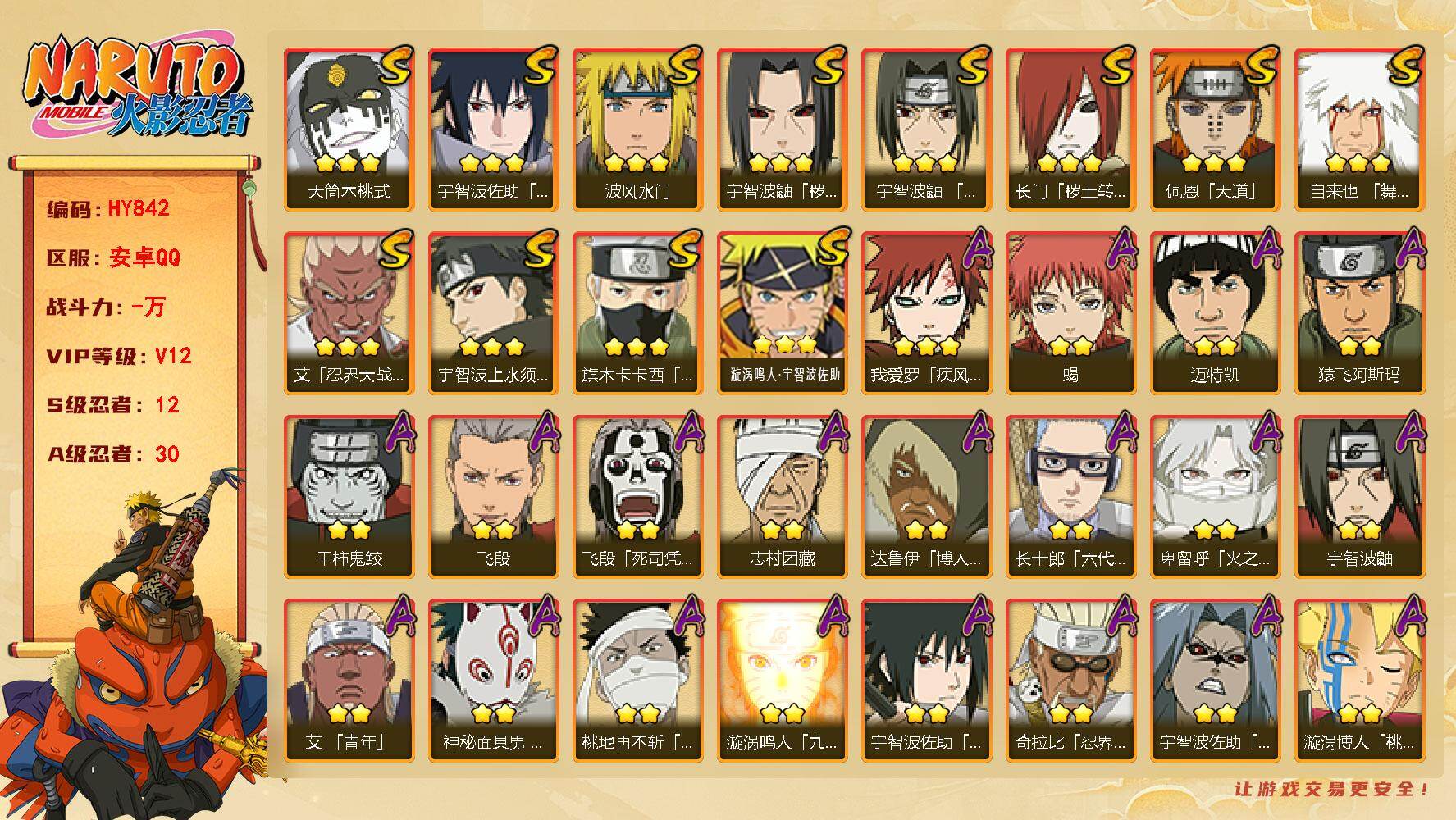
Task: Select the 大筒木桃式 ninja card
Action: [x=349, y=129]
